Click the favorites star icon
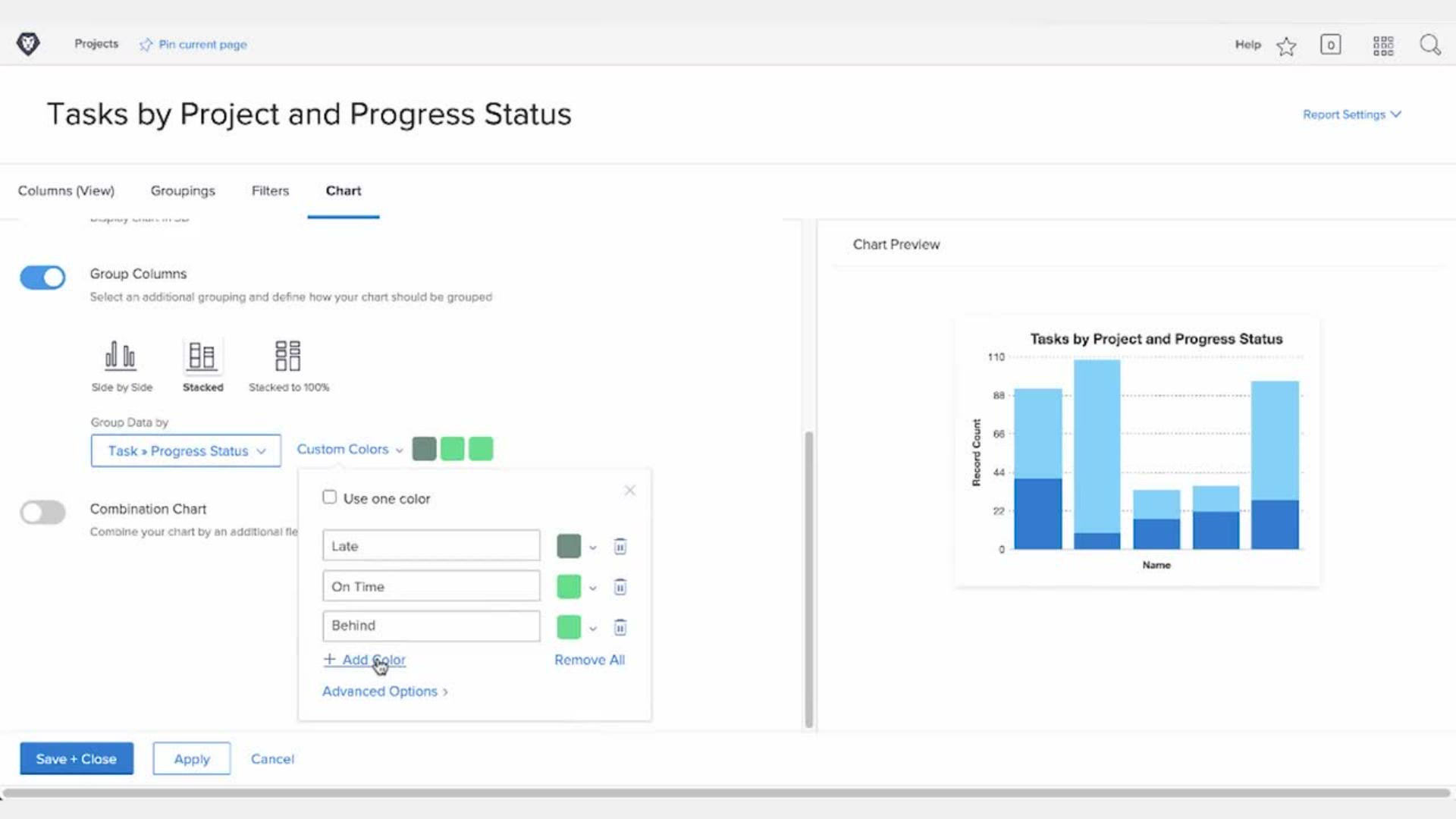The width and height of the screenshot is (1456, 819). pyautogui.click(x=1286, y=46)
